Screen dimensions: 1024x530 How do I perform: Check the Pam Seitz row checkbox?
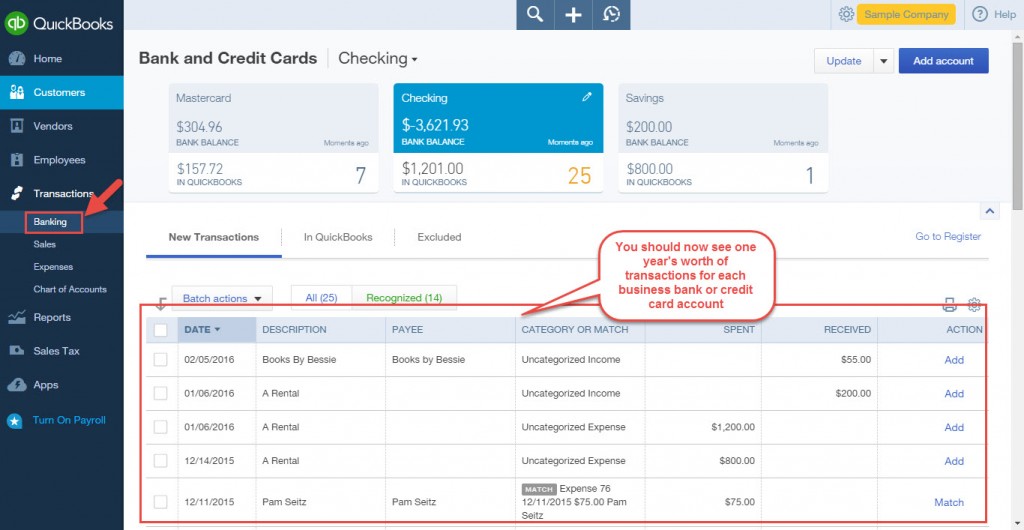coord(161,502)
